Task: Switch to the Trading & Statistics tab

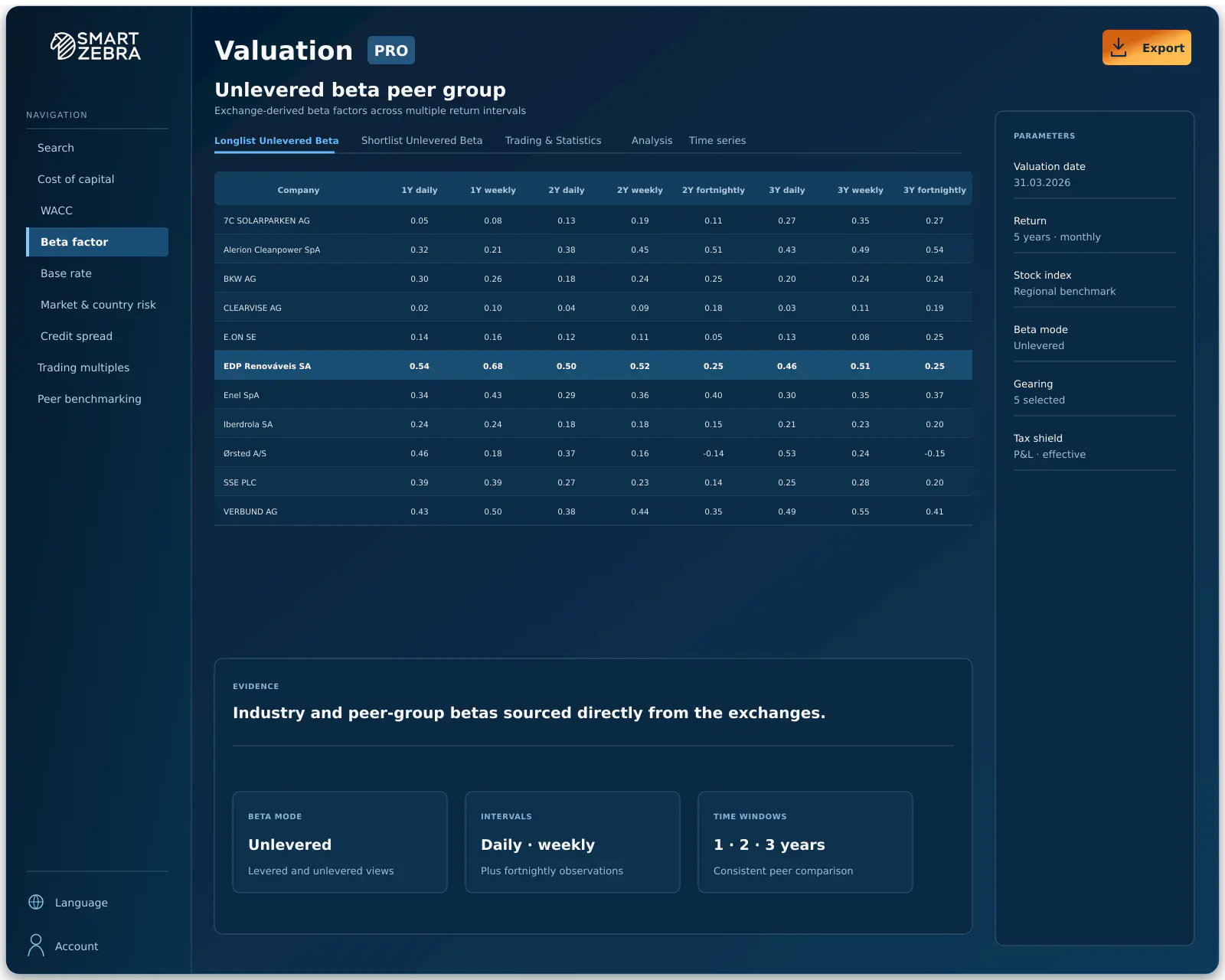Action: coord(553,141)
